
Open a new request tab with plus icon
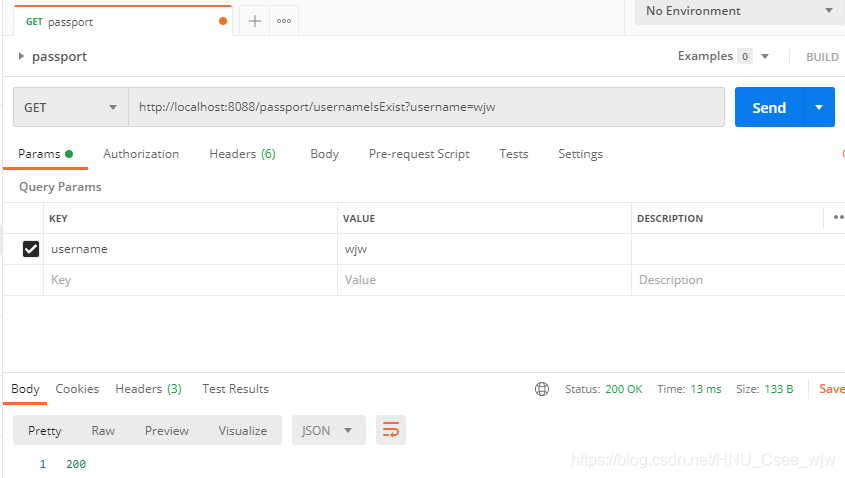click(255, 21)
